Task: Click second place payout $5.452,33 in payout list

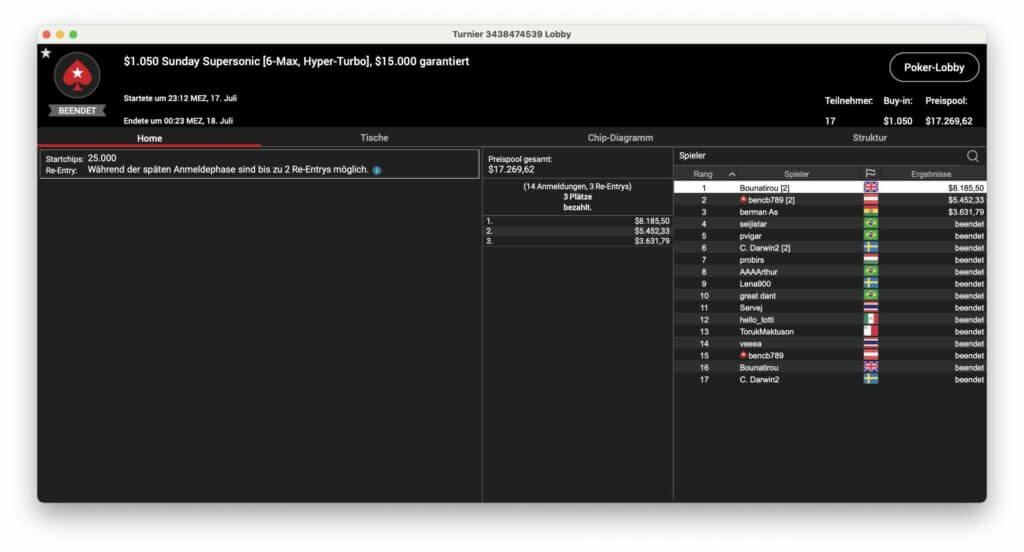Action: (x=652, y=231)
